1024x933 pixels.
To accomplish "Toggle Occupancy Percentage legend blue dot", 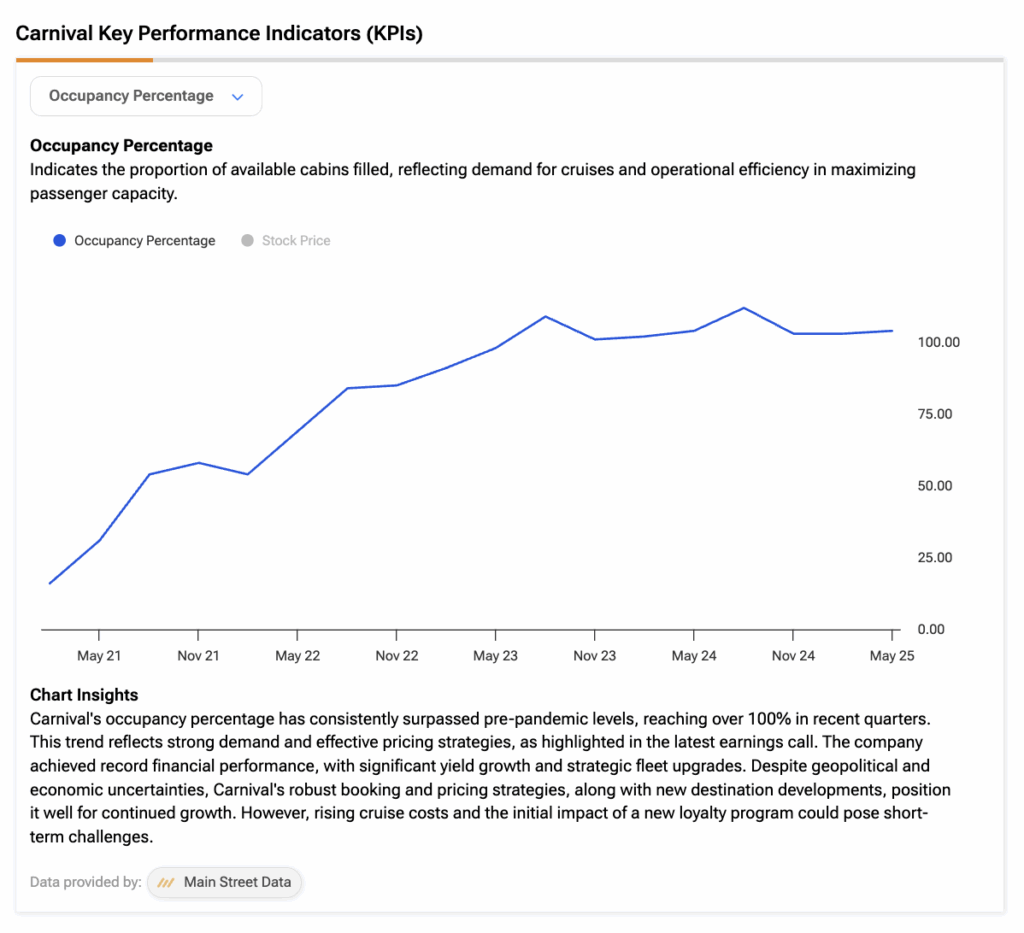I will [x=59, y=240].
